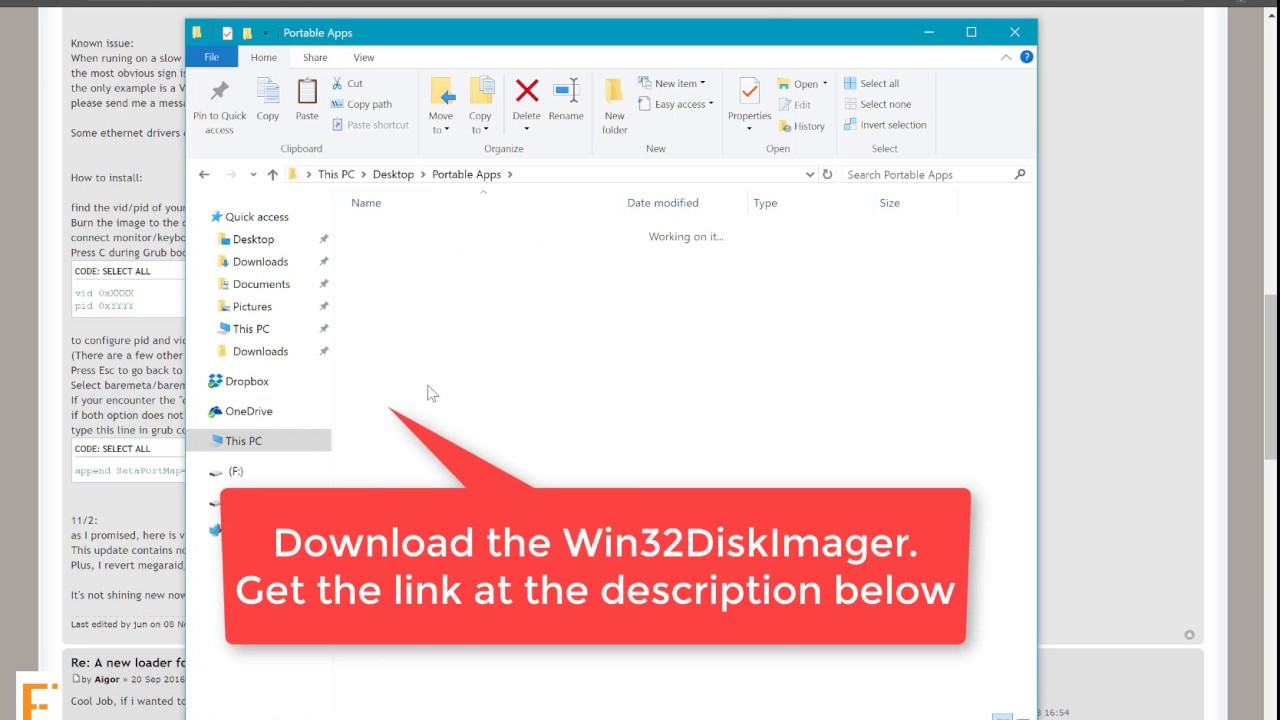This screenshot has width=1280, height=720.
Task: Switch to the Home ribbon tab
Action: click(x=264, y=58)
